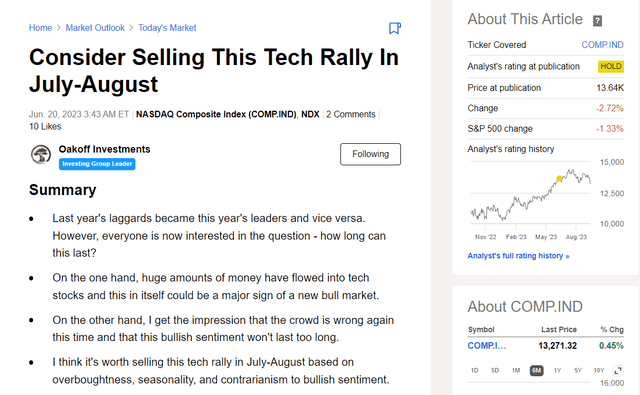Select the 5Y chart range
Viewport: 640px width, 395px height.
tap(578, 371)
